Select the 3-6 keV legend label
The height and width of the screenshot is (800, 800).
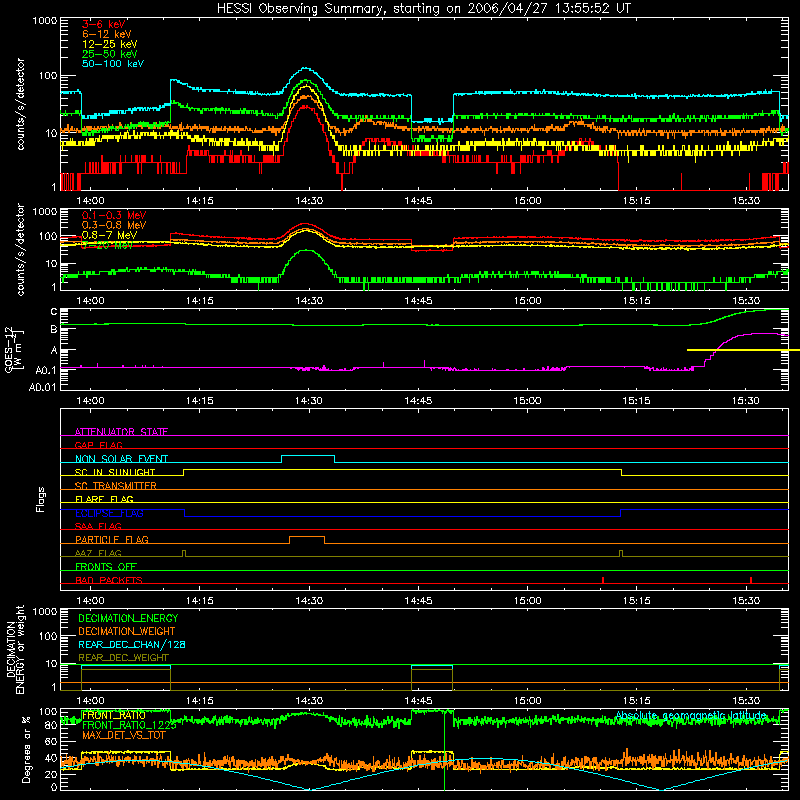tap(104, 24)
